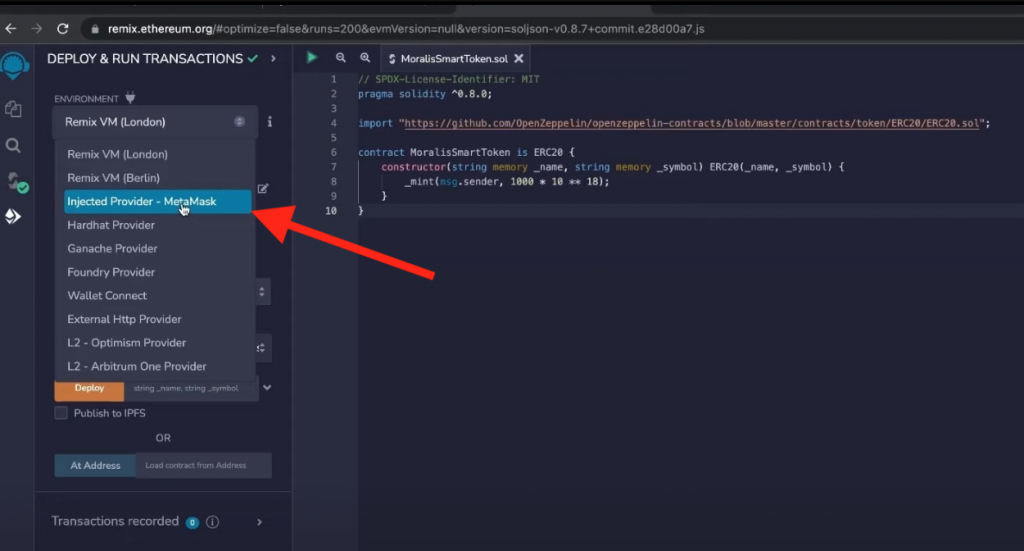Click the environment plug icon

coord(130,97)
